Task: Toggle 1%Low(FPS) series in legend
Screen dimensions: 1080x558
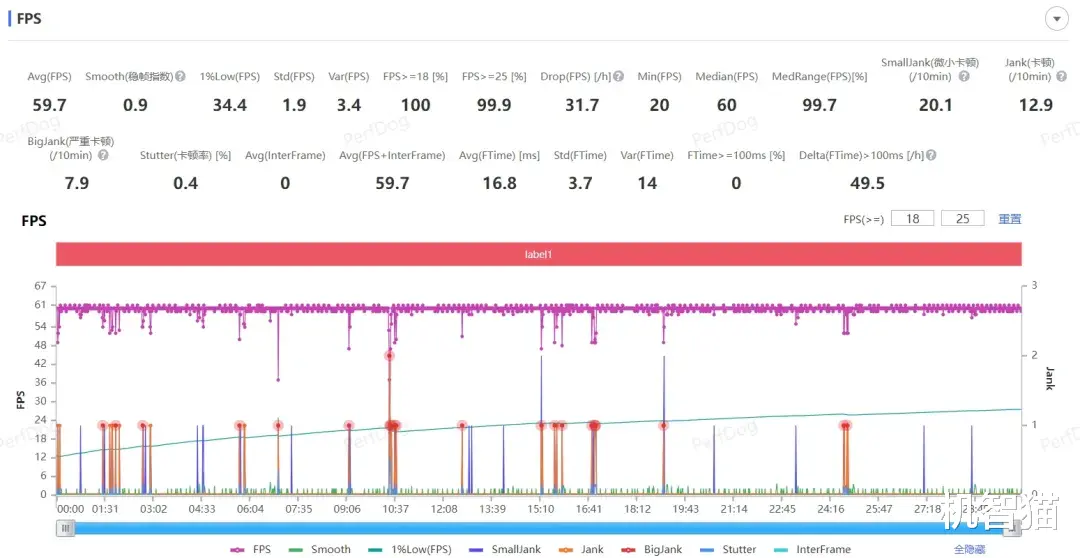Action: tap(413, 550)
